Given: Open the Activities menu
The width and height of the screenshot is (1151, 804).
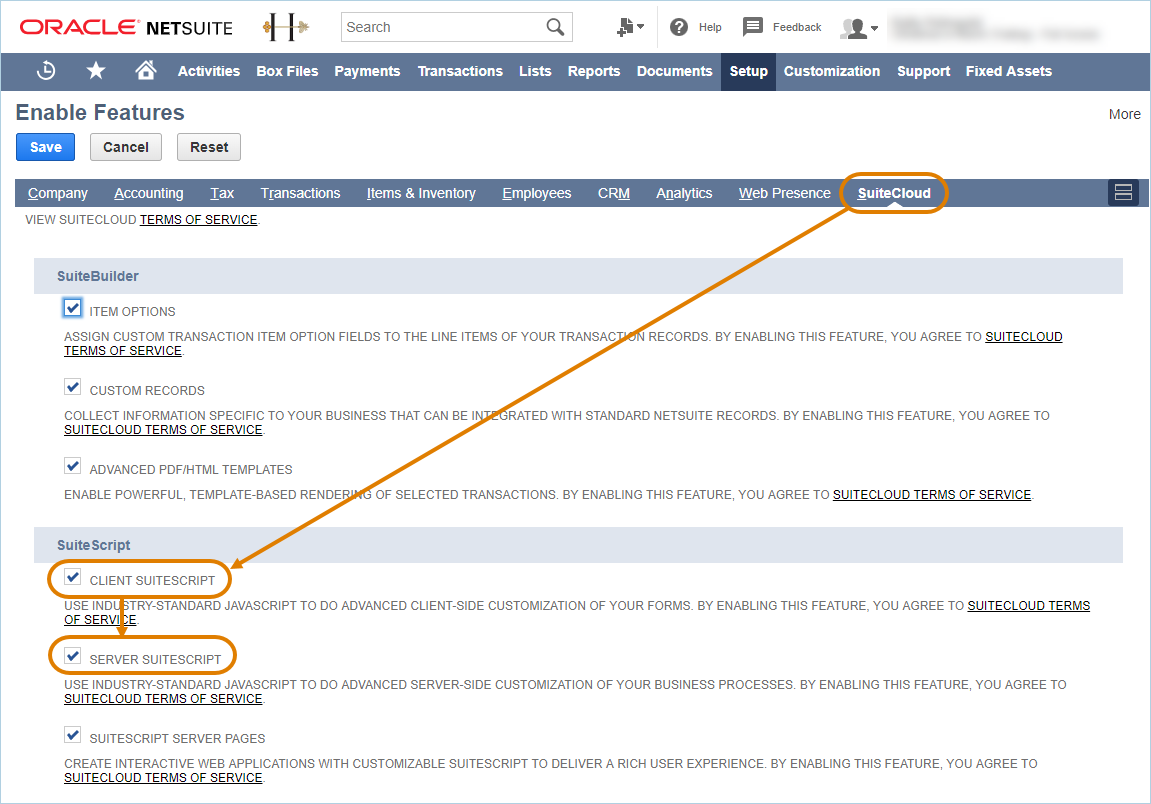Looking at the screenshot, I should coord(208,71).
